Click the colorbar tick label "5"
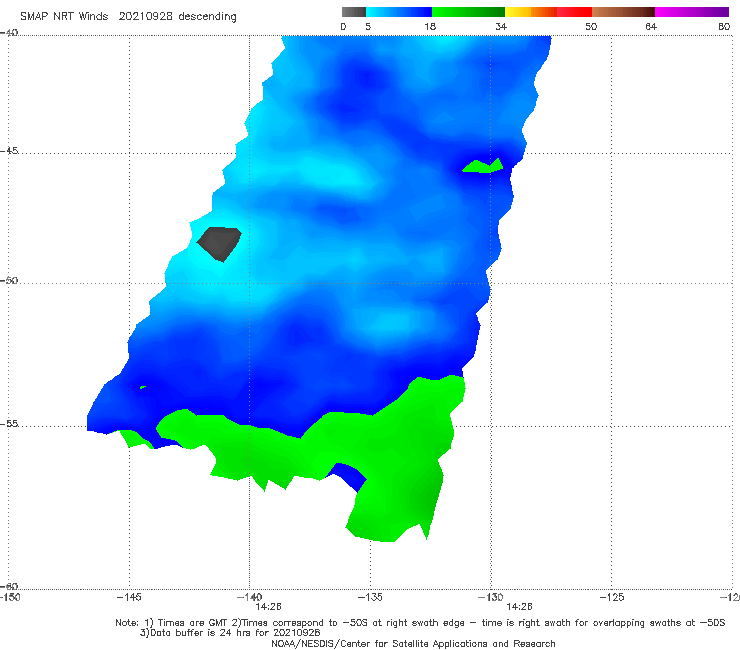This screenshot has width=740, height=650. 368,26
